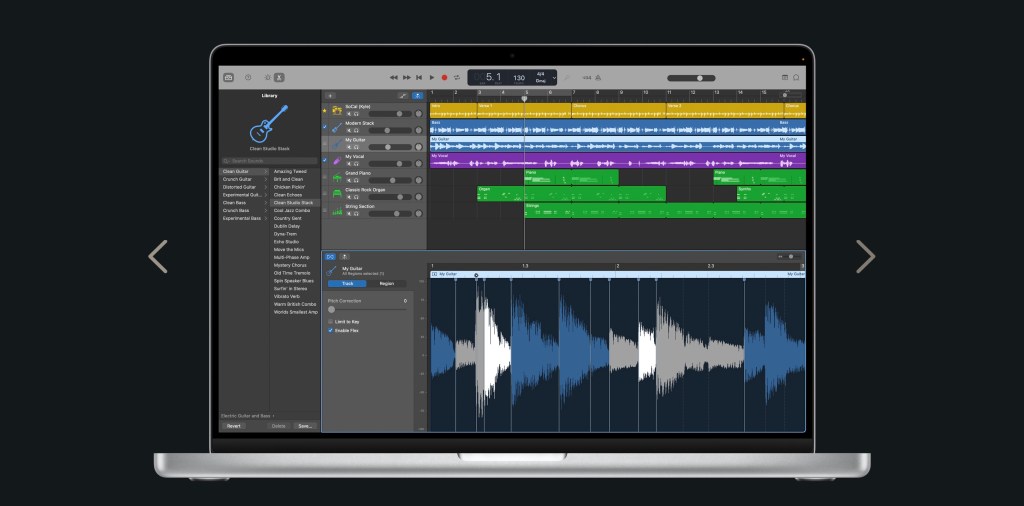Click the Save... button in Library
Viewport: 1024px width, 506px height.
[305, 425]
